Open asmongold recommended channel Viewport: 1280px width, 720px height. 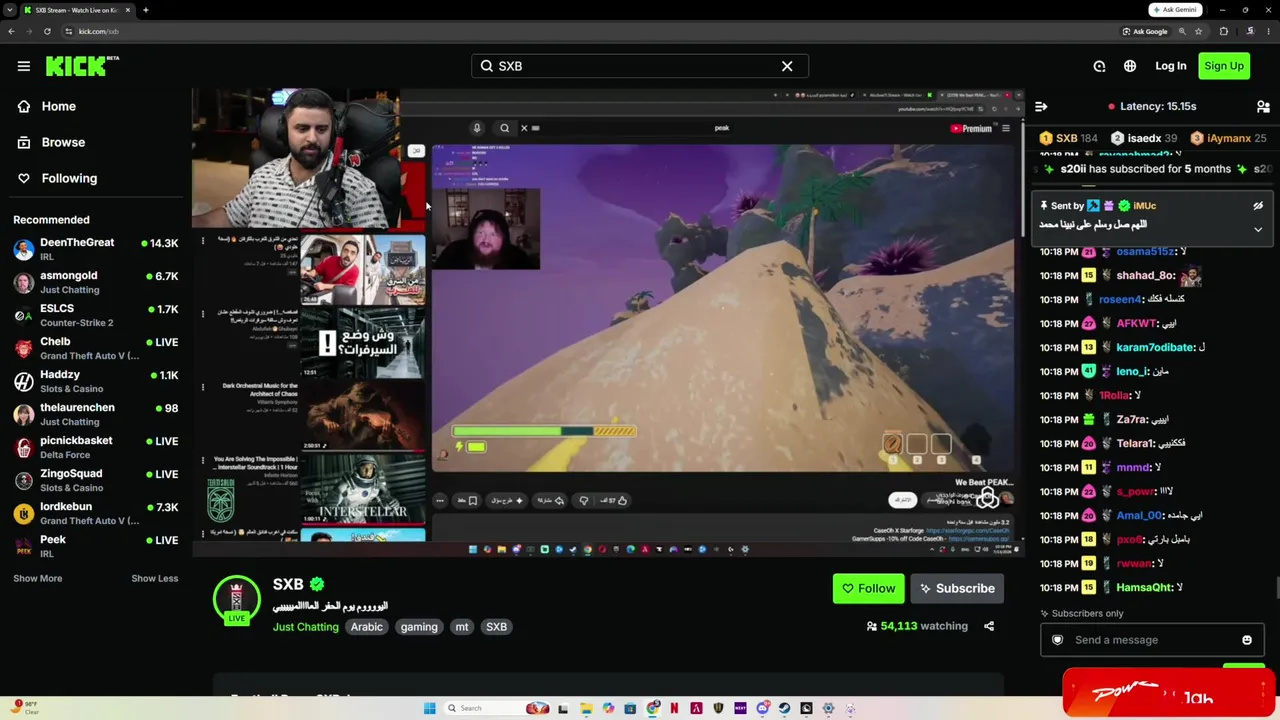[x=96, y=282]
